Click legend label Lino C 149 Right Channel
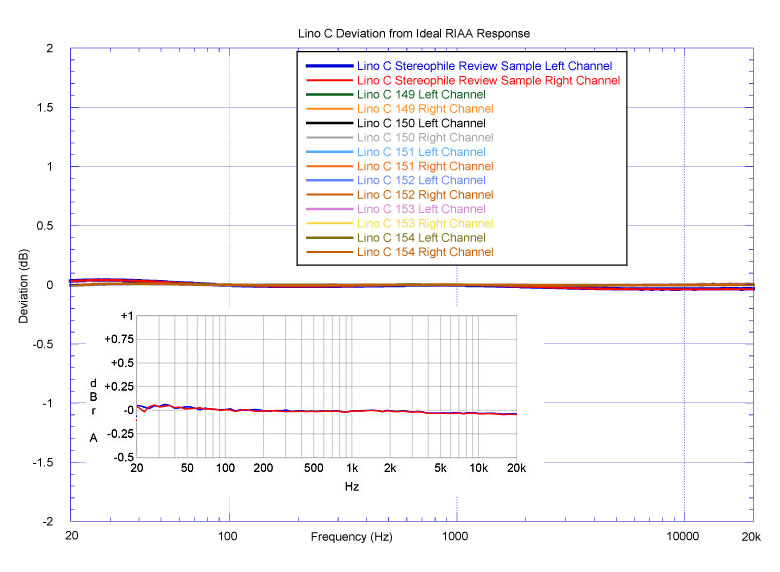 point(425,109)
